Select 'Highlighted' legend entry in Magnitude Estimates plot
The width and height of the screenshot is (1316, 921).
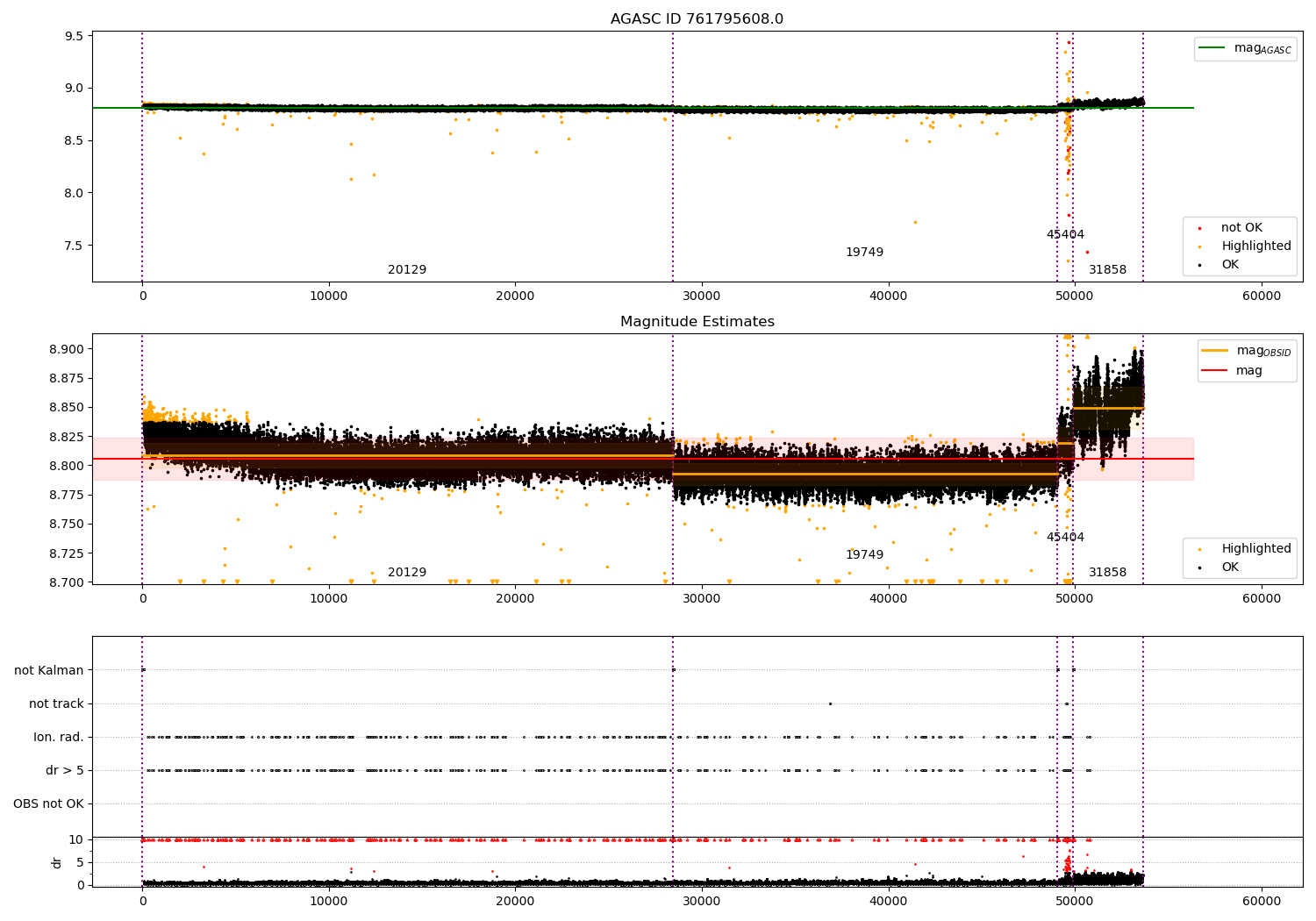pos(1255,549)
